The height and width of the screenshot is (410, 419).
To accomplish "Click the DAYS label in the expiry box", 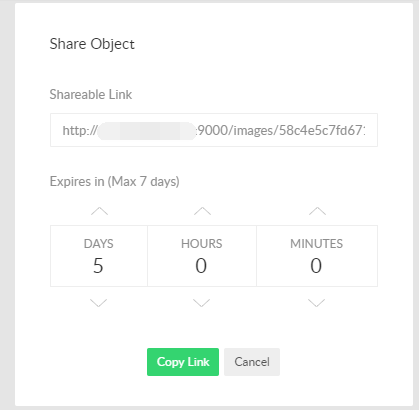I will click(98, 244).
